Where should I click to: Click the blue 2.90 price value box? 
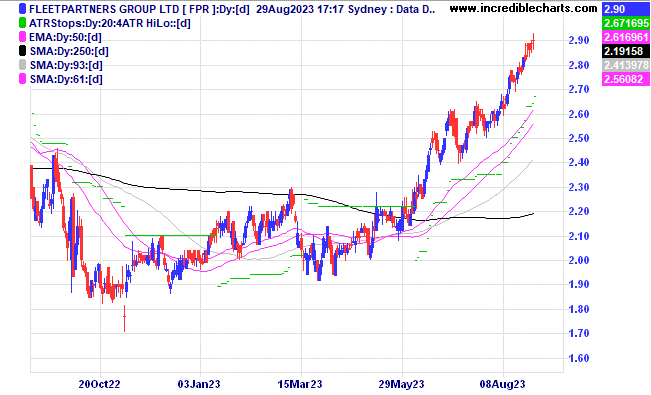click(626, 9)
